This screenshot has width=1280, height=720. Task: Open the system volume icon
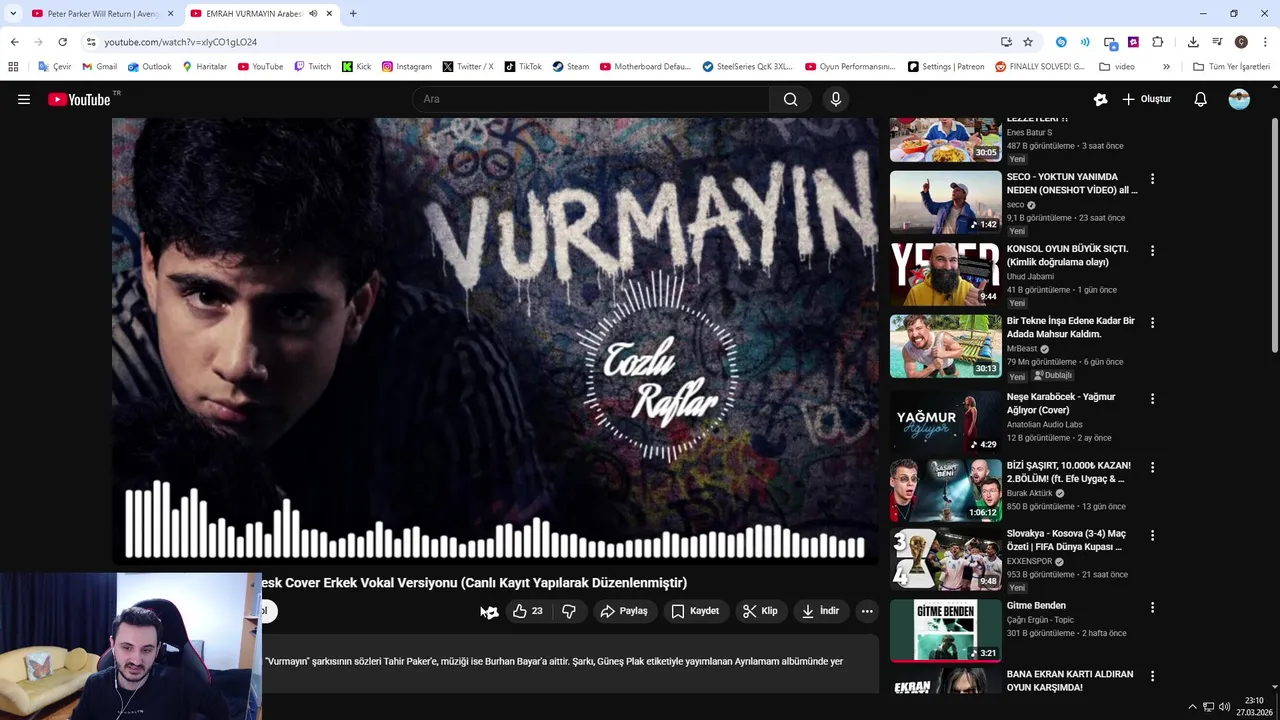coord(1224,707)
